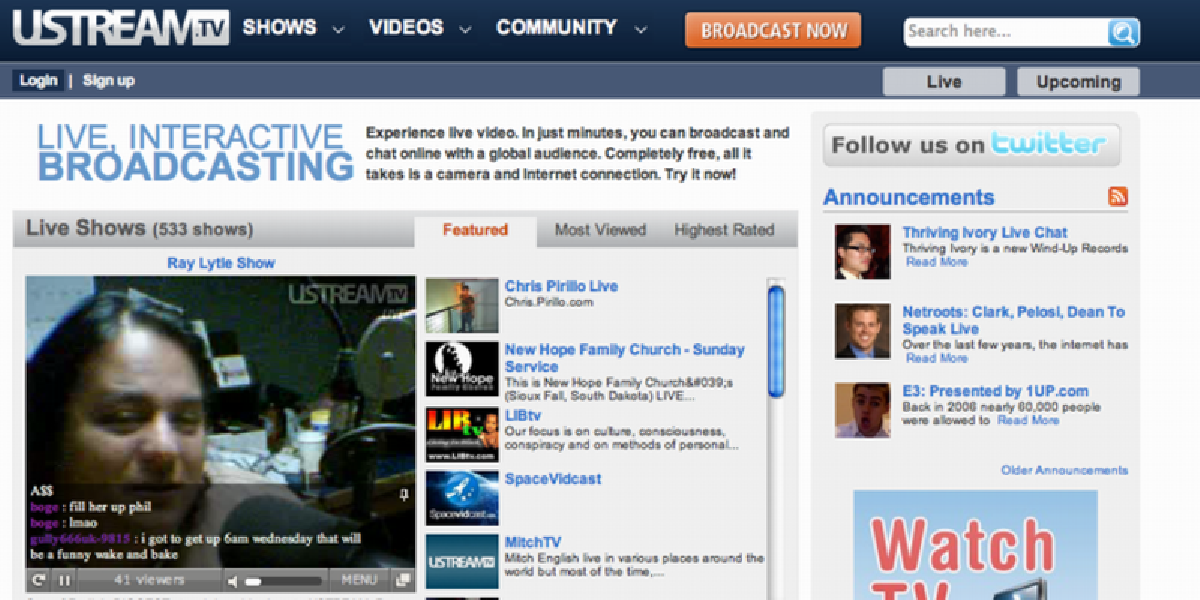This screenshot has height=600, width=1200.
Task: Click SpaceVidcast show thumbnail
Action: tap(461, 498)
